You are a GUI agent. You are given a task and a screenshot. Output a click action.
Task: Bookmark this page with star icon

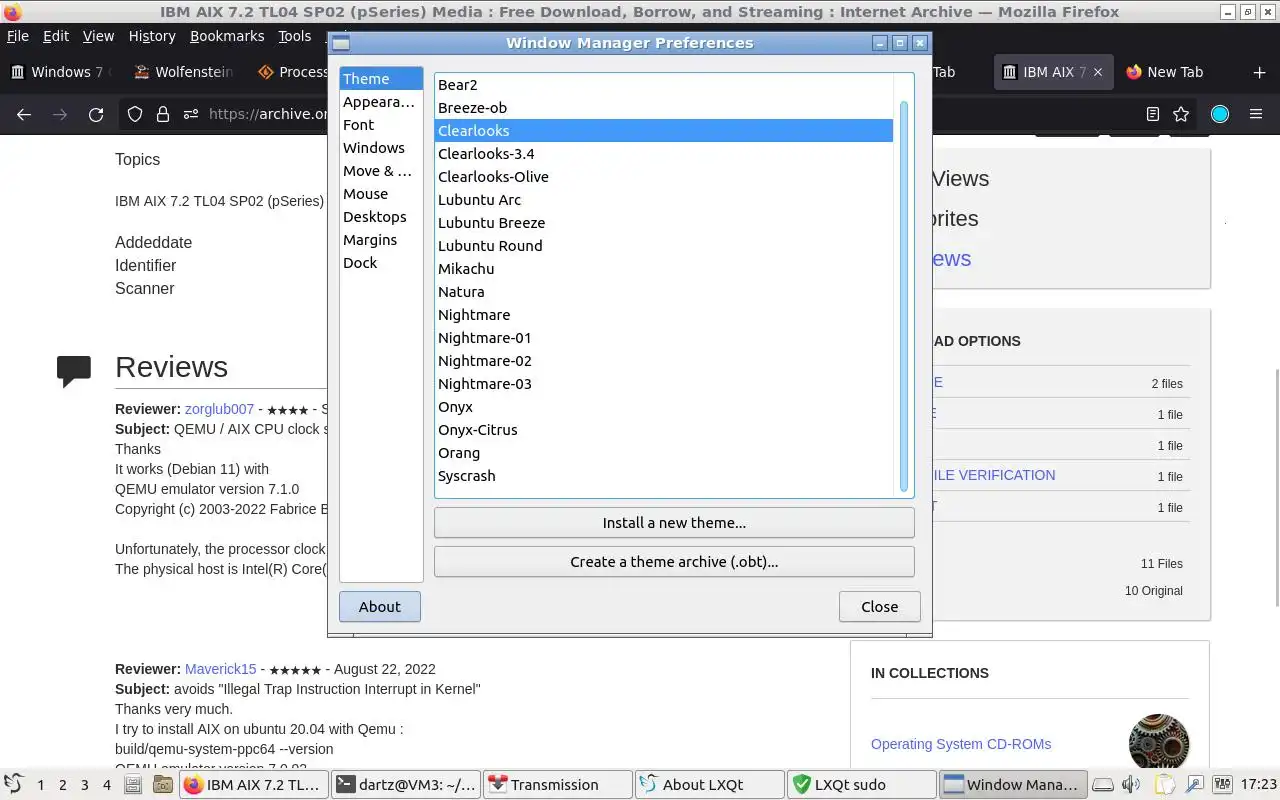pos(1181,114)
